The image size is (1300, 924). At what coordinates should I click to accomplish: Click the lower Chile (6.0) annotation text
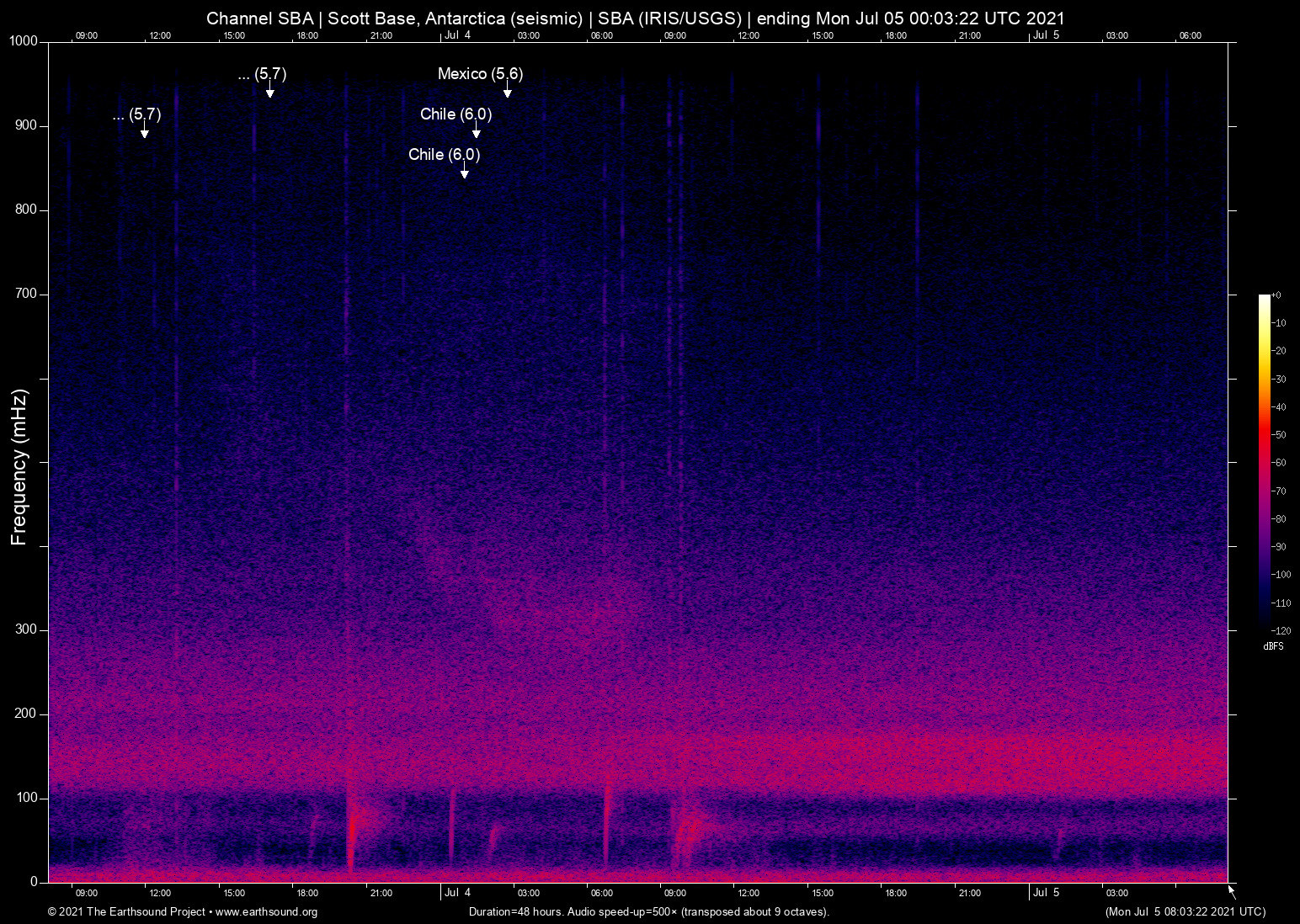[444, 155]
